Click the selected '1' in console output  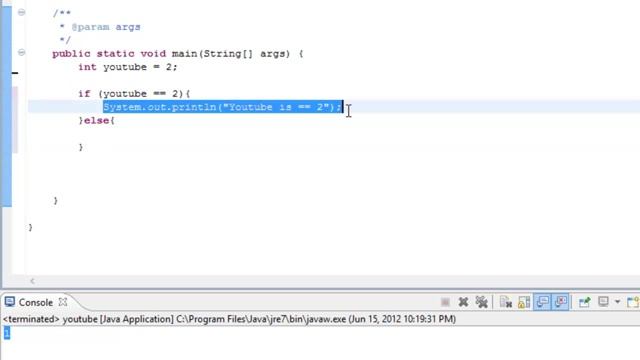click(x=7, y=333)
